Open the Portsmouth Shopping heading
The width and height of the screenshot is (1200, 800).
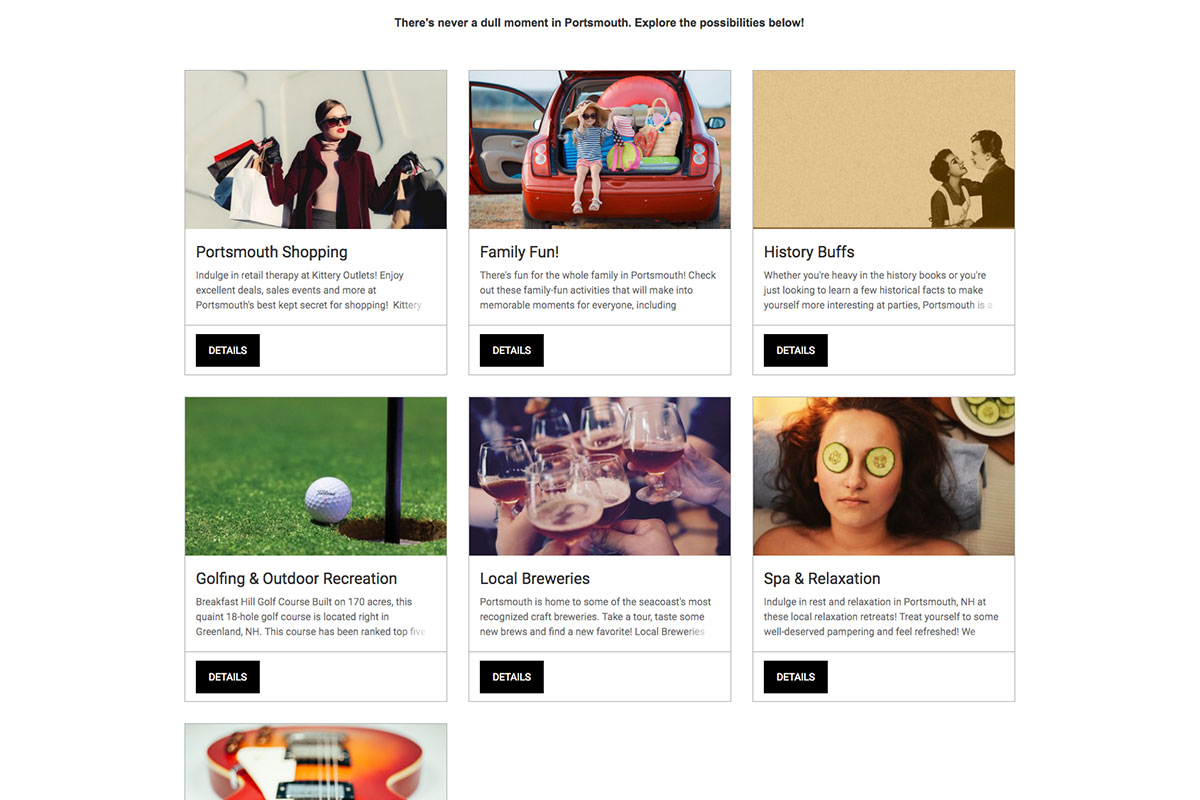click(272, 252)
